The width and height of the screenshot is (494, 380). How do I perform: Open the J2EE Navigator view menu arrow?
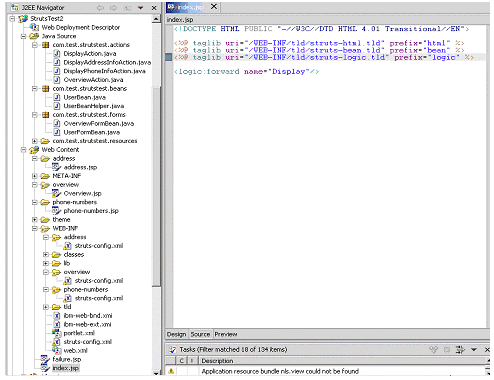pos(140,8)
